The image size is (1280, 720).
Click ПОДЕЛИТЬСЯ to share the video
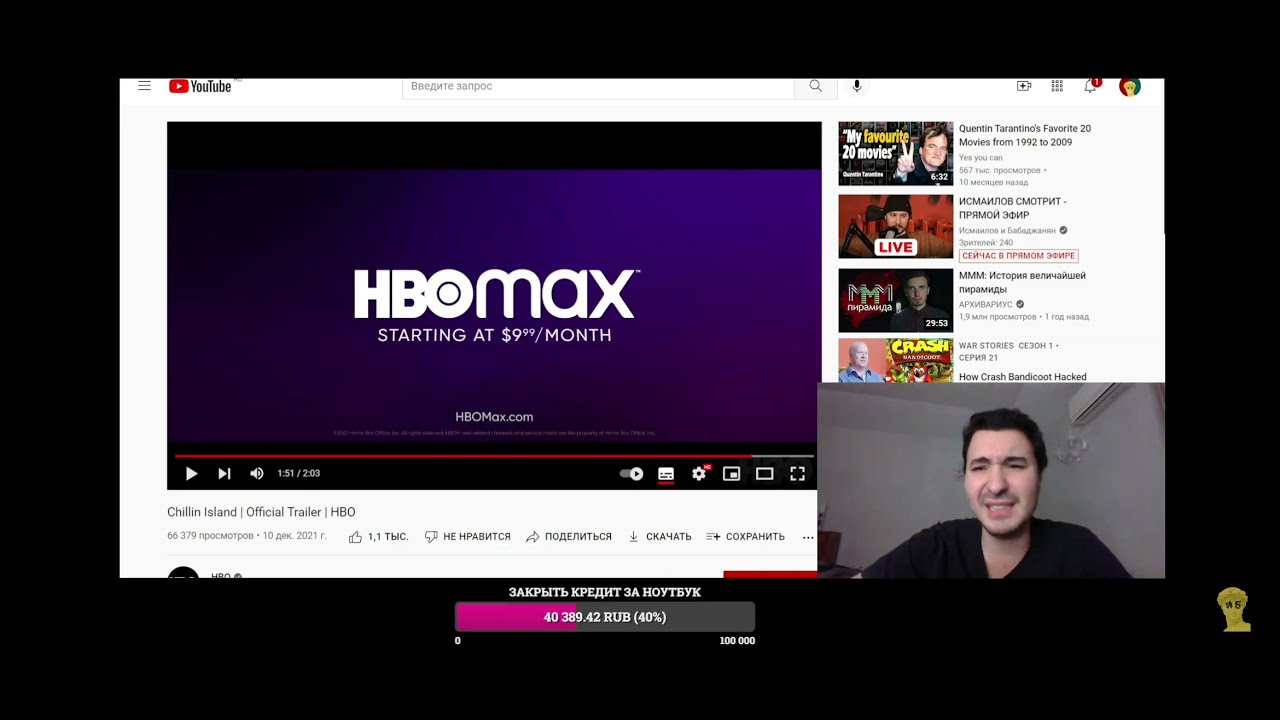pyautogui.click(x=568, y=537)
